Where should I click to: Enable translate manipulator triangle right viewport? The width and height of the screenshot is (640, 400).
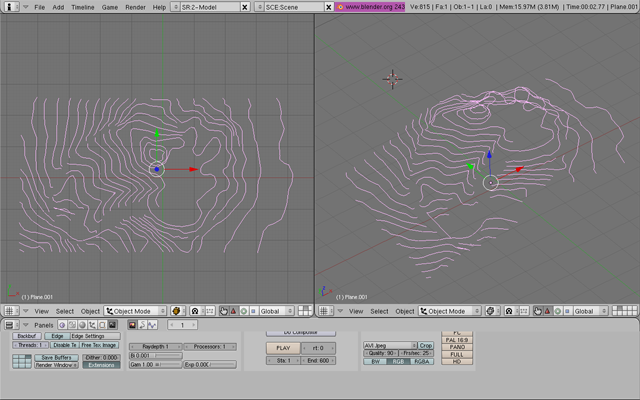point(548,311)
